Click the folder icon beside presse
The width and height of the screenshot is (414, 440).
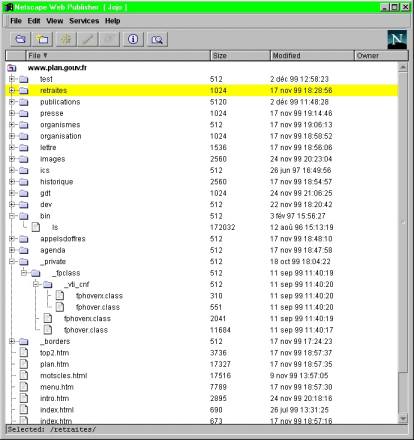(x=24, y=113)
